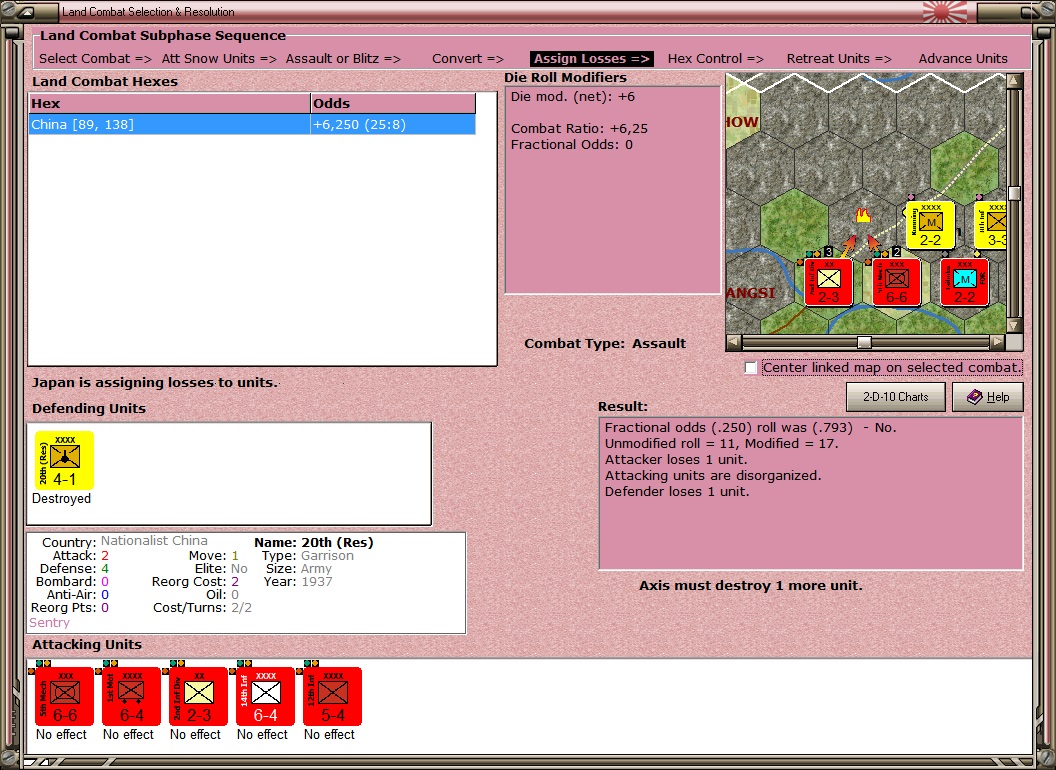Choose the 1st Mot 6-4 attacking unit
Viewport: 1056px width, 770px height.
[x=131, y=696]
